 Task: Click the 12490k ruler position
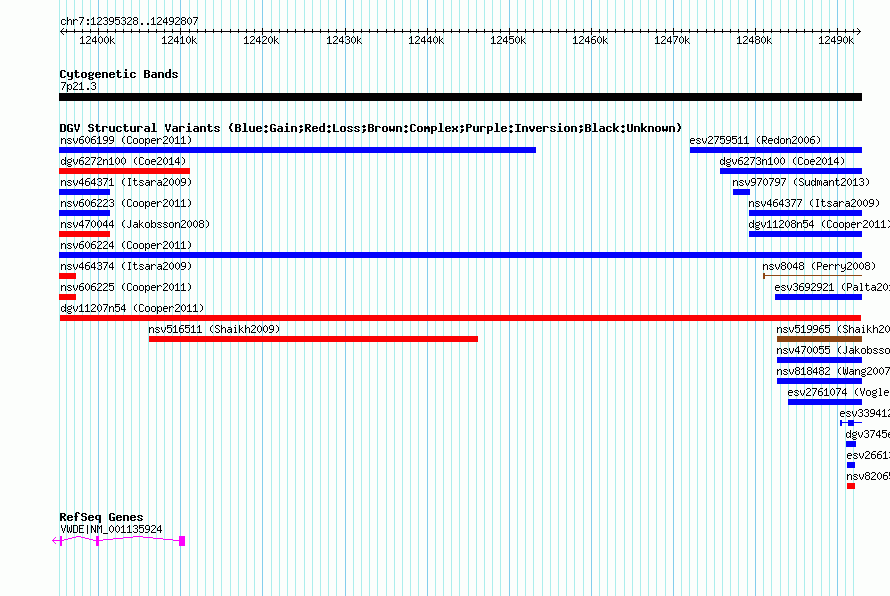click(836, 40)
